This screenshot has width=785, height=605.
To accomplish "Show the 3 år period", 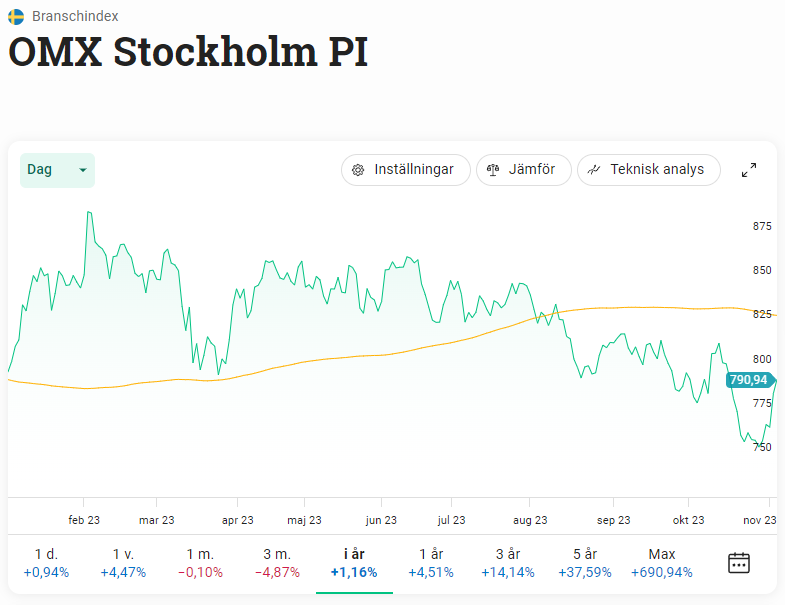I will tap(508, 563).
